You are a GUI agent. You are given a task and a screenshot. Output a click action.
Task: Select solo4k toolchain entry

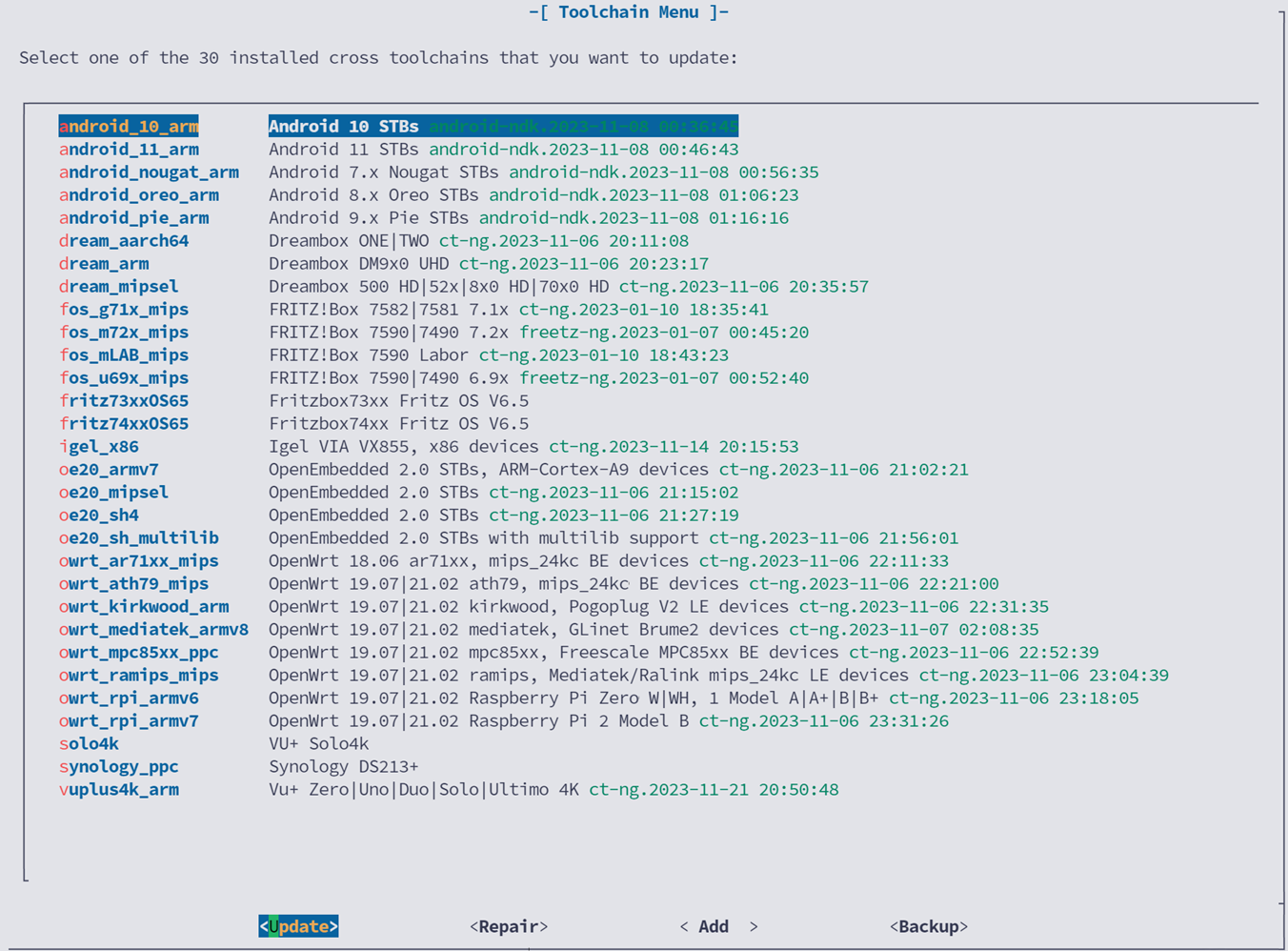tap(89, 743)
